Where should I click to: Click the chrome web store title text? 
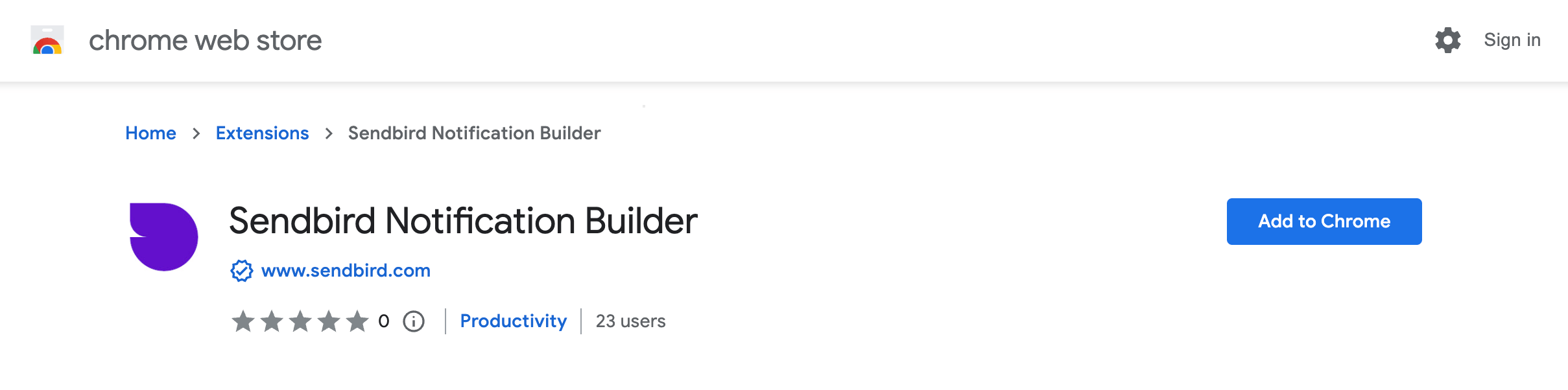205,40
